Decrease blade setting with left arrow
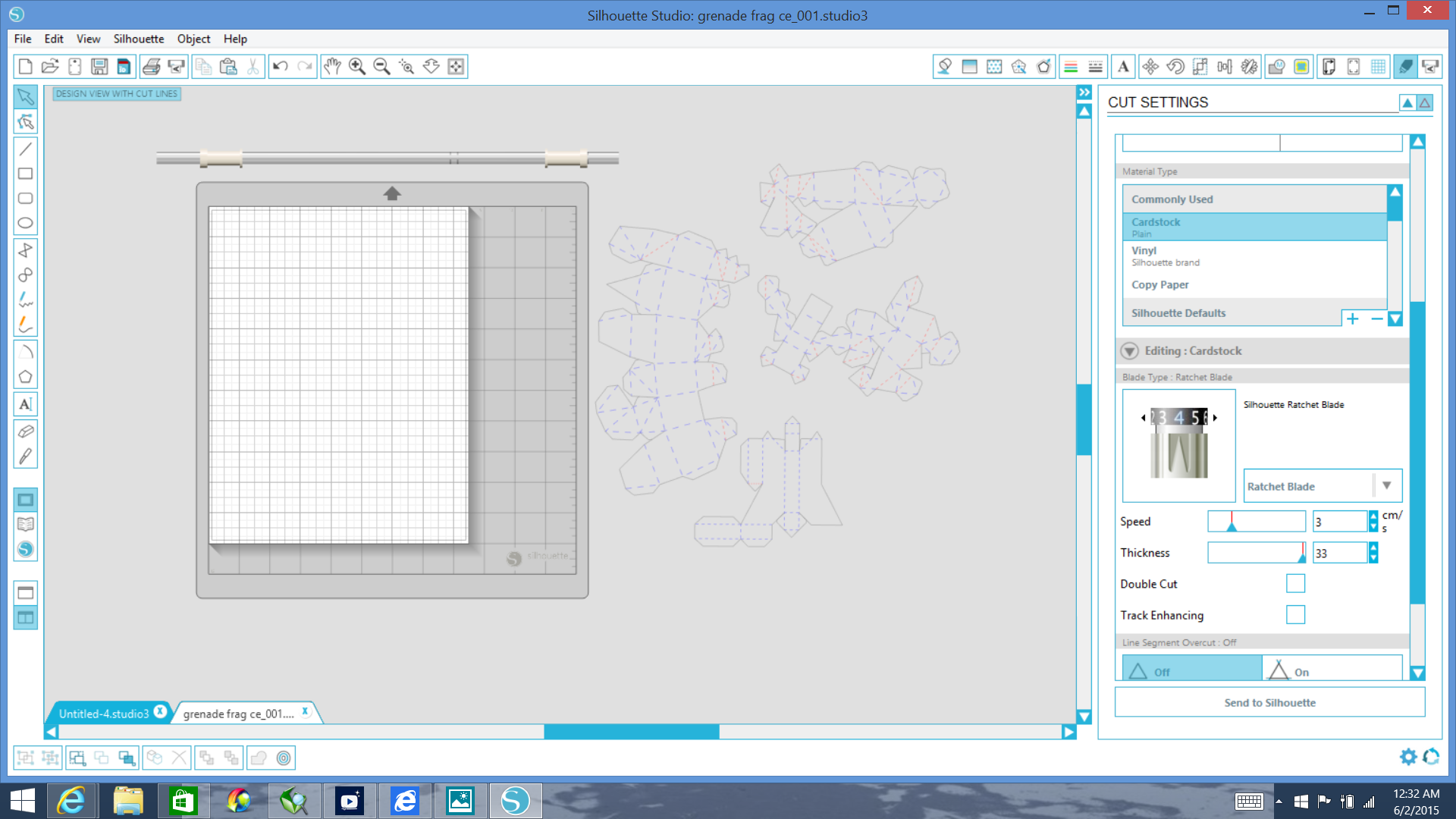The image size is (1456, 819). point(1144,418)
